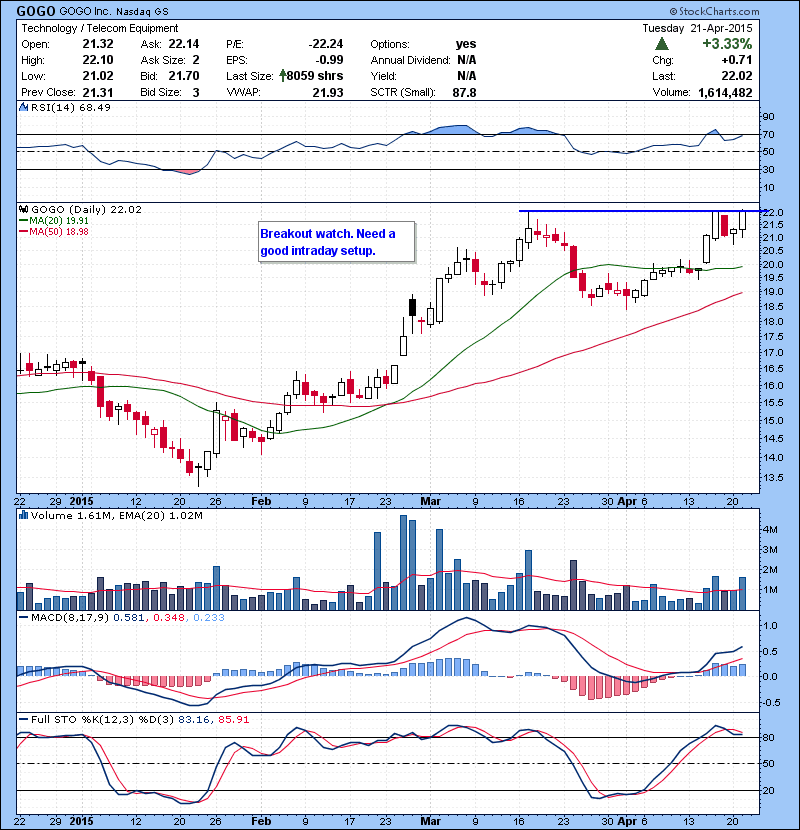Click the RSI(14) indicator icon

click(x=23, y=107)
